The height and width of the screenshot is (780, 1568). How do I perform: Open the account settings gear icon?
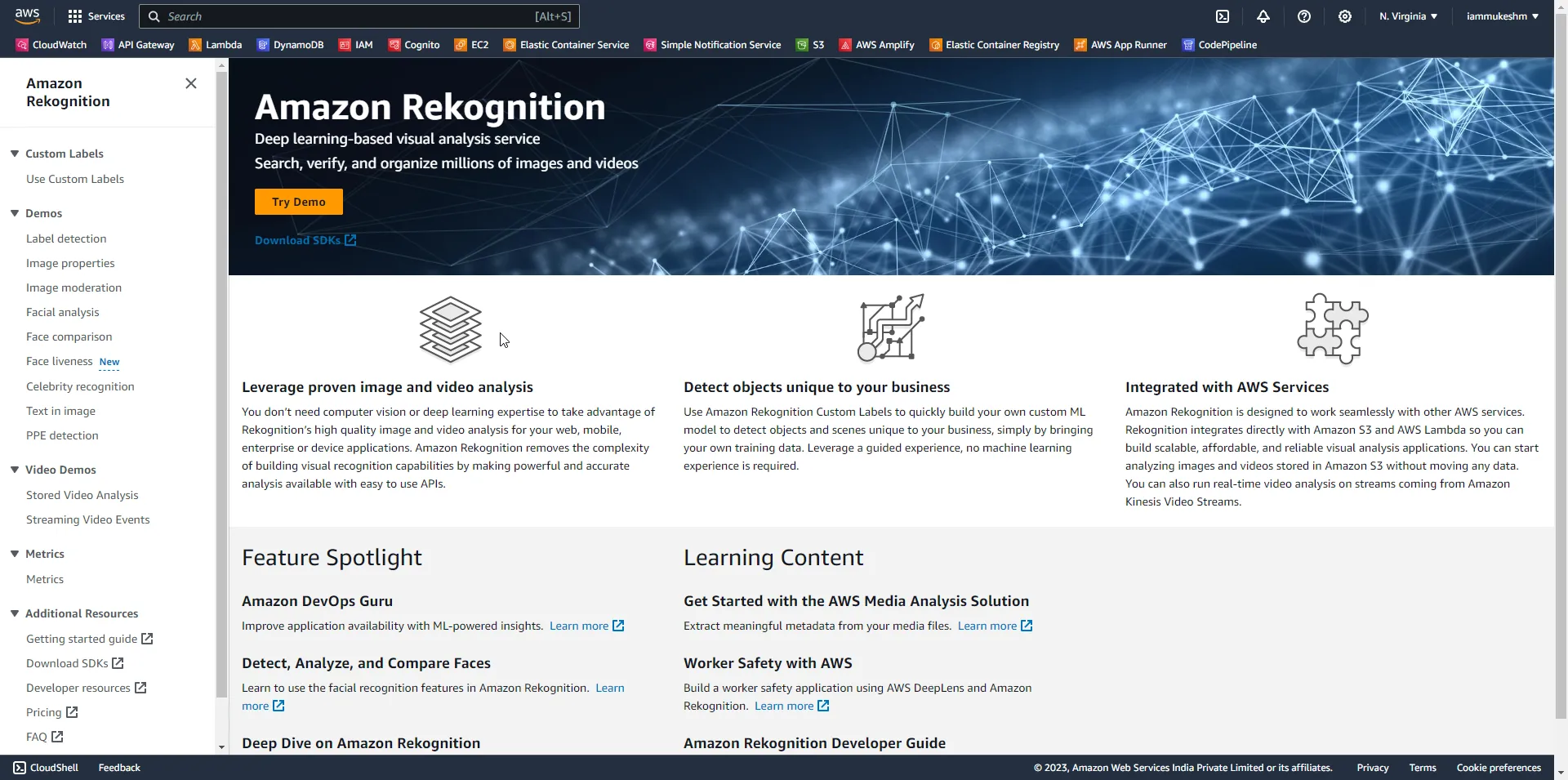[x=1344, y=16]
